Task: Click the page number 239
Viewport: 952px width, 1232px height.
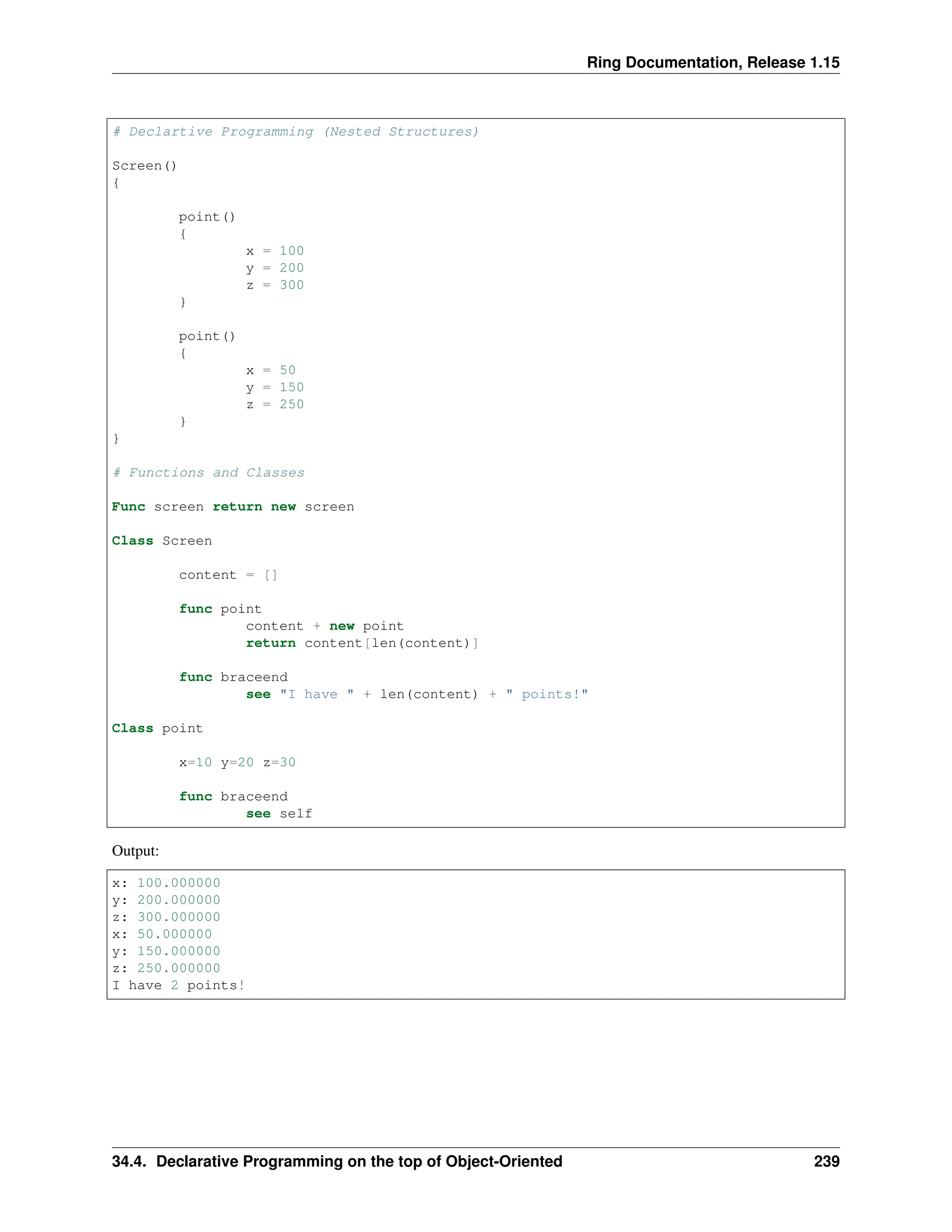Action: [x=826, y=1161]
